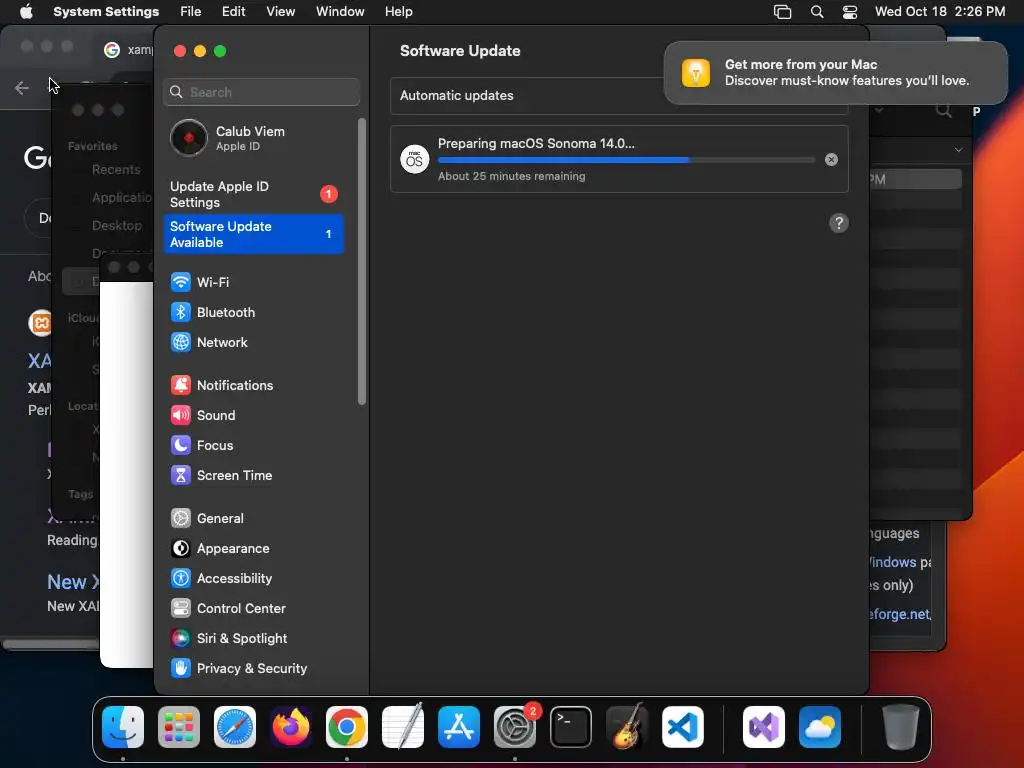The width and height of the screenshot is (1024, 768).
Task: Open the Get more from your Mac notification
Action: tap(836, 73)
